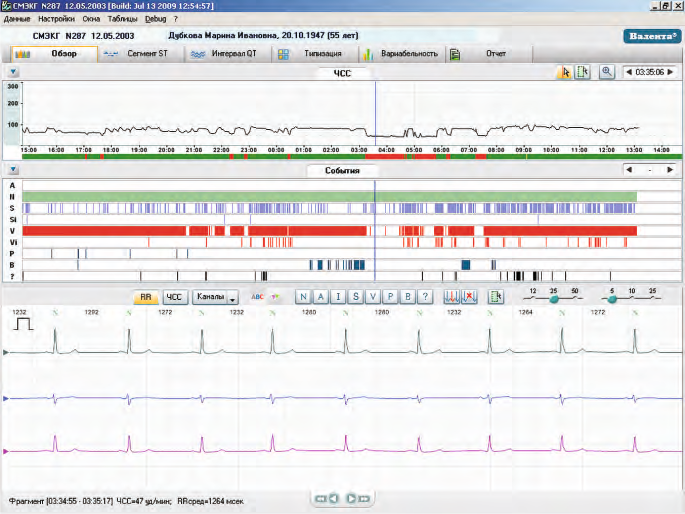The width and height of the screenshot is (685, 514).
Task: Select first channel marker on green ECG trace
Action: click(5, 352)
